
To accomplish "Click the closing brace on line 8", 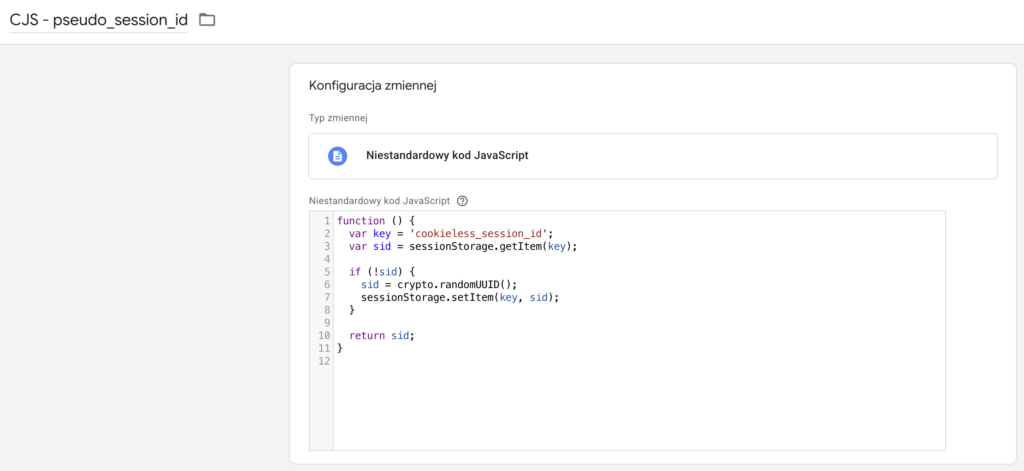I will (352, 311).
